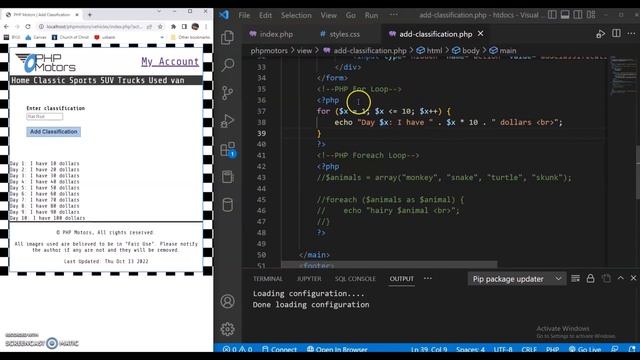Switch to the TERMINAL panel tab
The height and width of the screenshot is (360, 640).
pyautogui.click(x=268, y=279)
